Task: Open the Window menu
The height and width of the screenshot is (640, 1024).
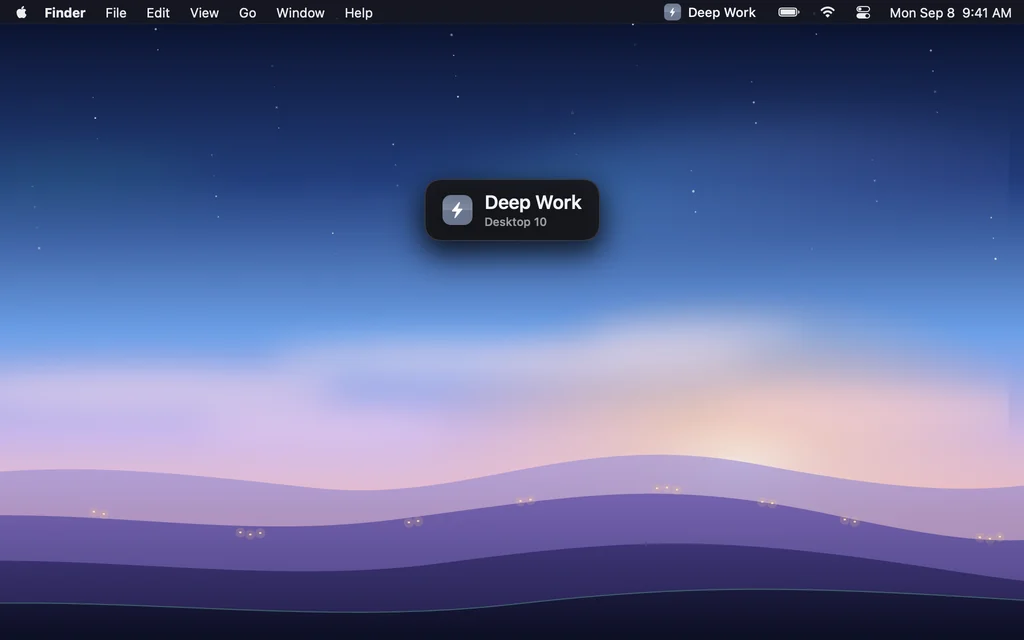Action: (300, 12)
